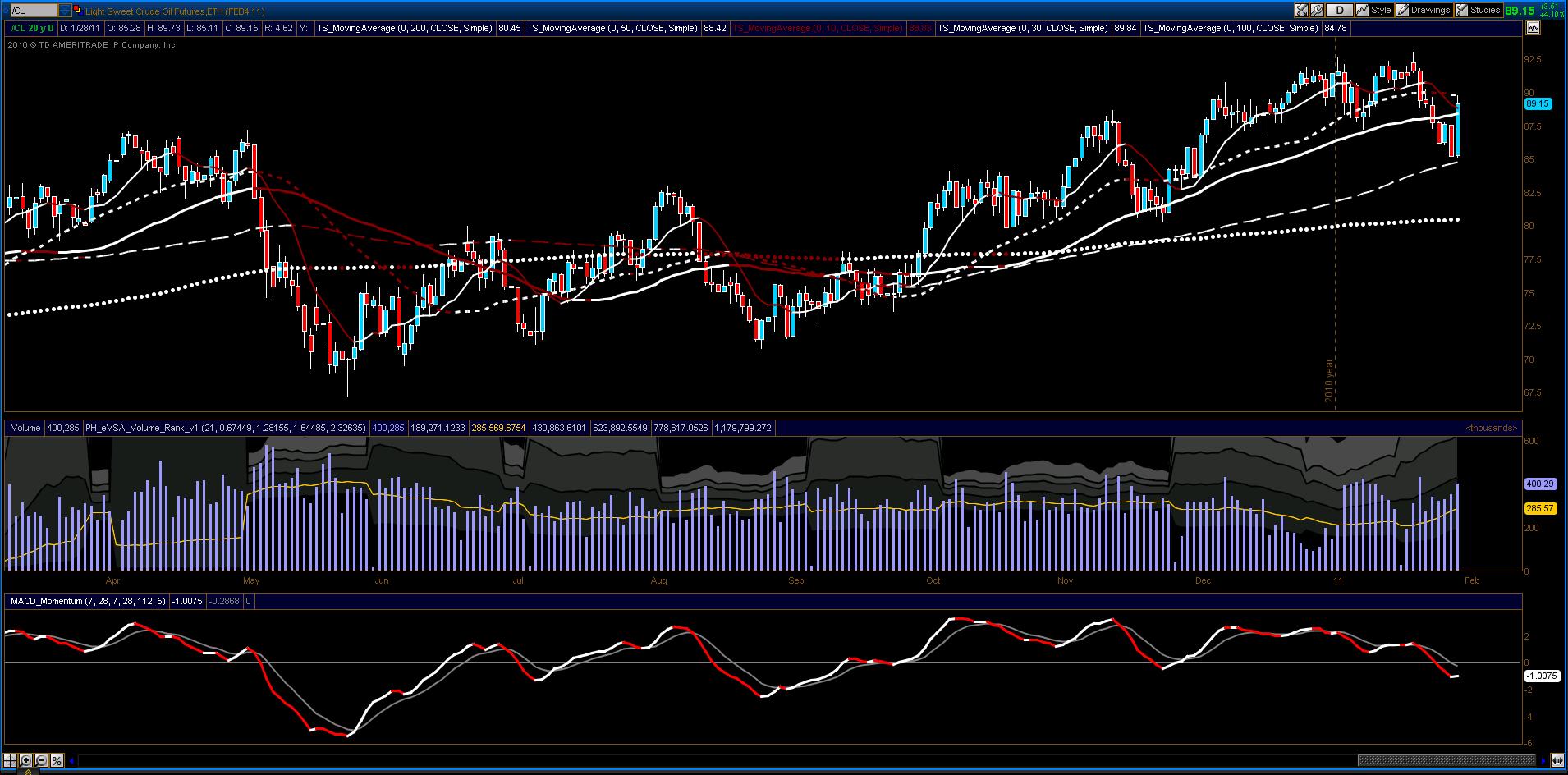The image size is (1568, 775).
Task: Click the C: 89.15 close value
Action: 241,28
